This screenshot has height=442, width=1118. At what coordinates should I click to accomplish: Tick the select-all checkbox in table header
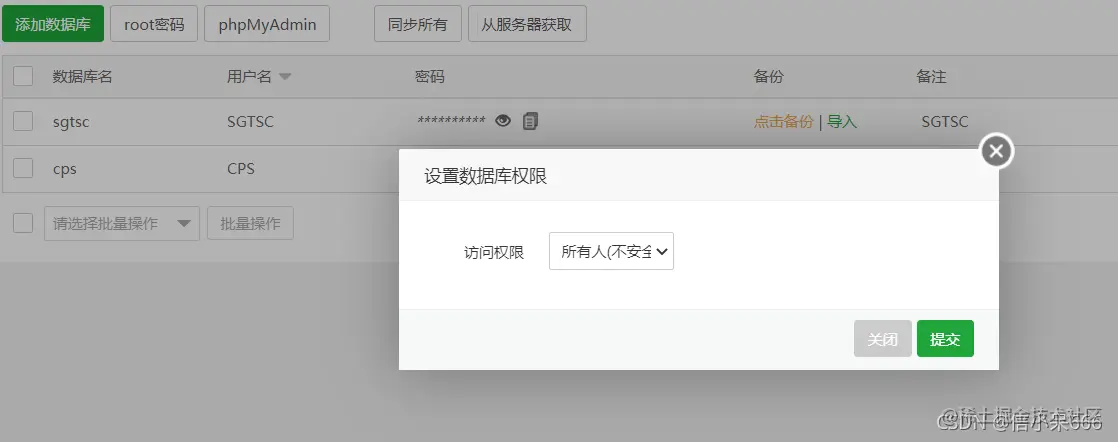click(23, 76)
